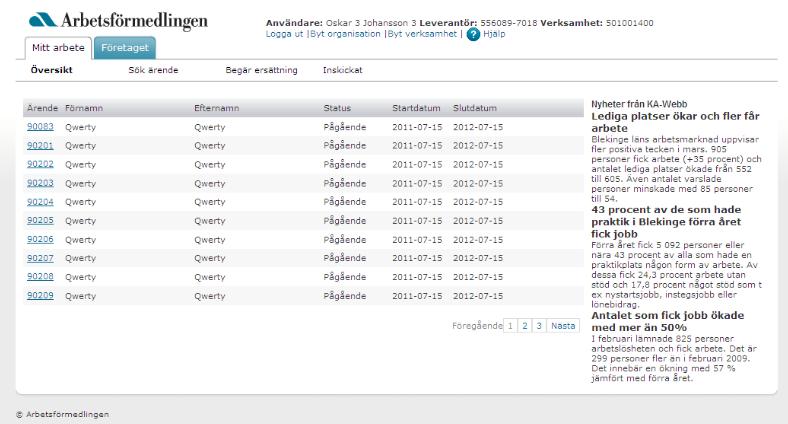Image resolution: width=788 pixels, height=424 pixels.
Task: Open ärende 90204
Action: pos(40,202)
